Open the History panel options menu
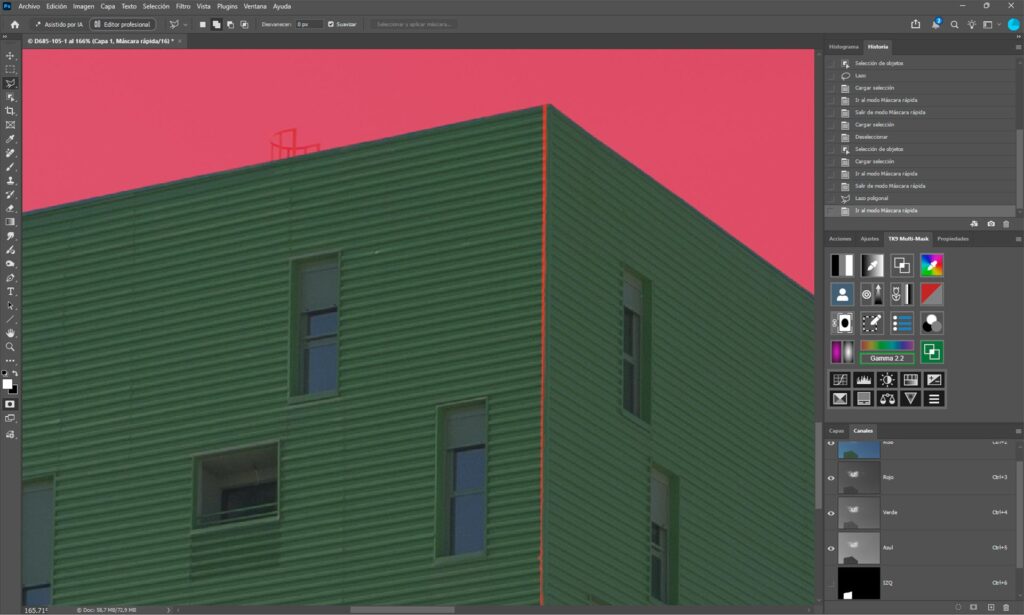This screenshot has width=1024, height=615. pos(1017,47)
